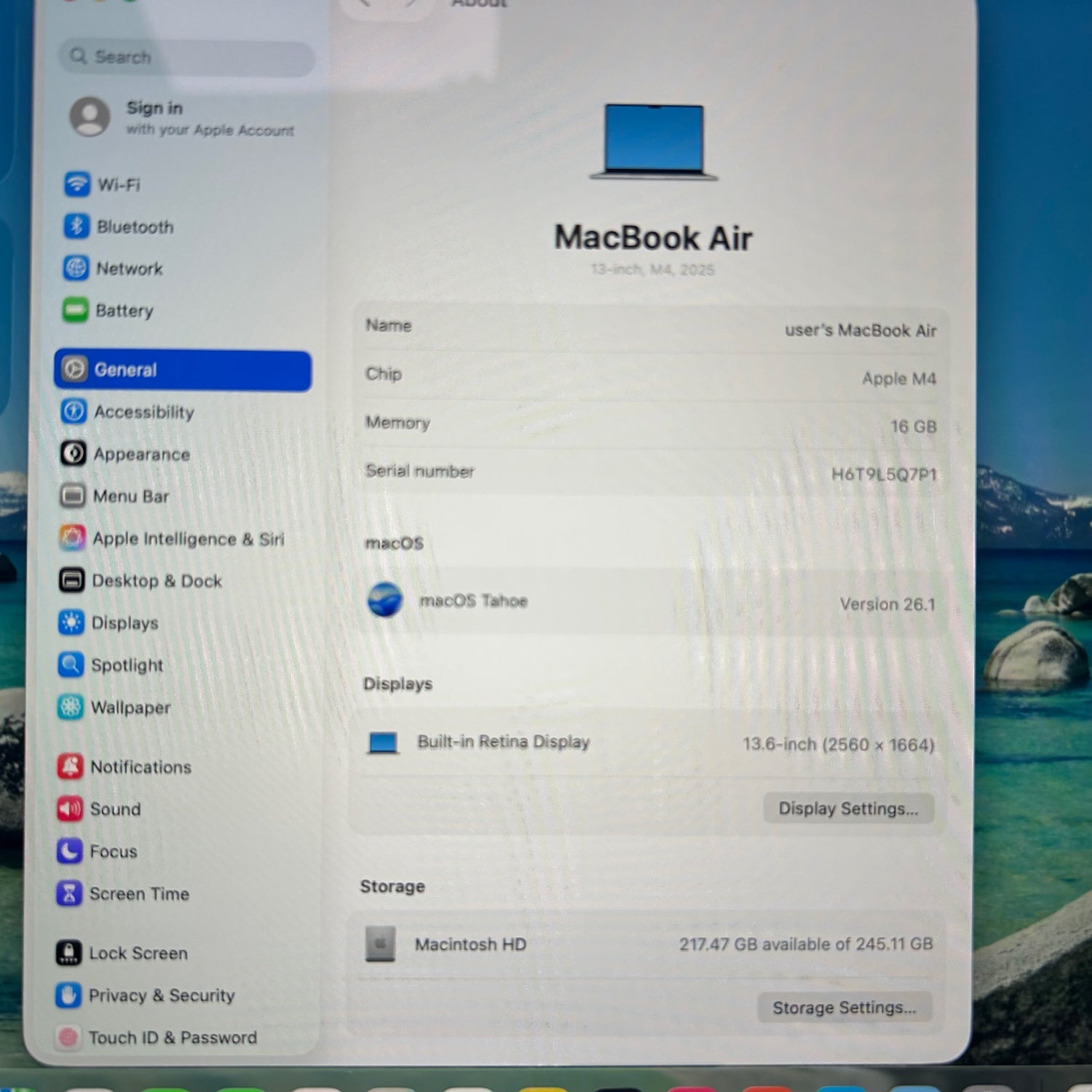Select the red Notifications icon
The width and height of the screenshot is (1092, 1092).
70,767
